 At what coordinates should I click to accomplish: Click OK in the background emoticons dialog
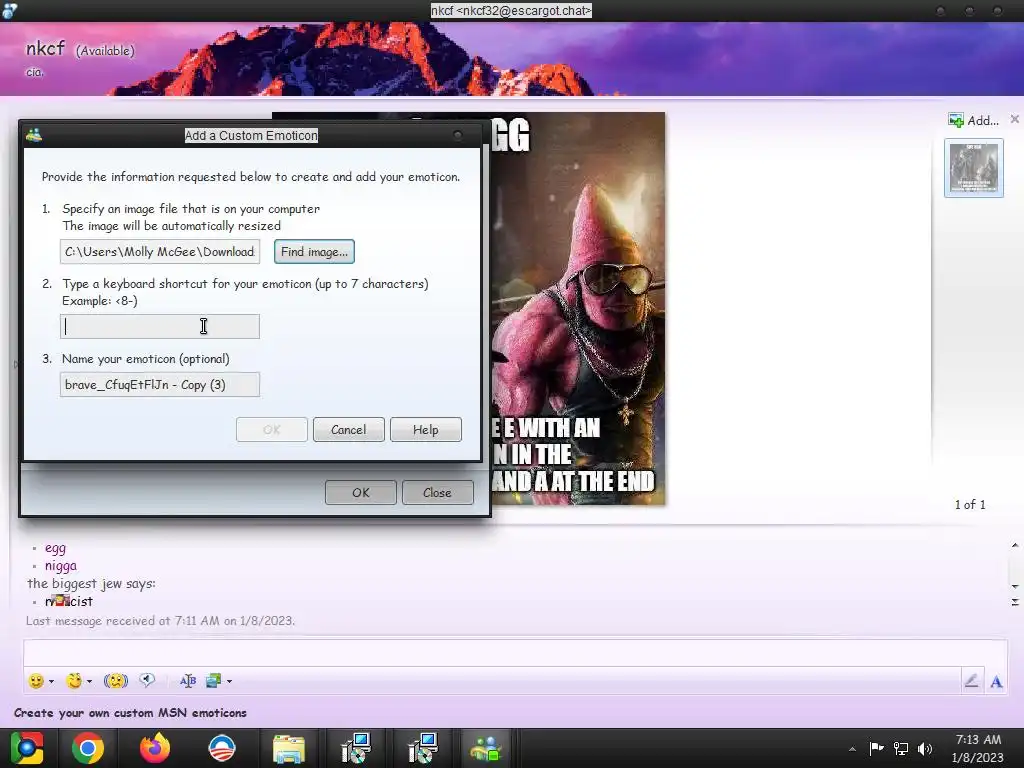click(x=361, y=492)
